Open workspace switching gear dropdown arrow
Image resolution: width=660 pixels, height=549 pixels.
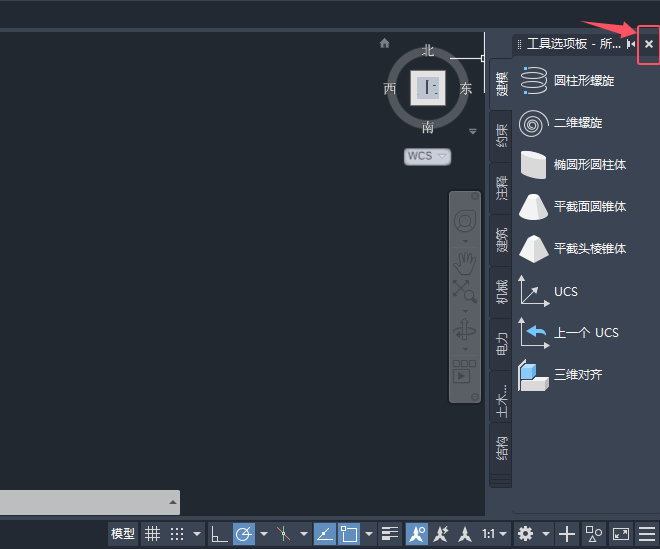546,534
